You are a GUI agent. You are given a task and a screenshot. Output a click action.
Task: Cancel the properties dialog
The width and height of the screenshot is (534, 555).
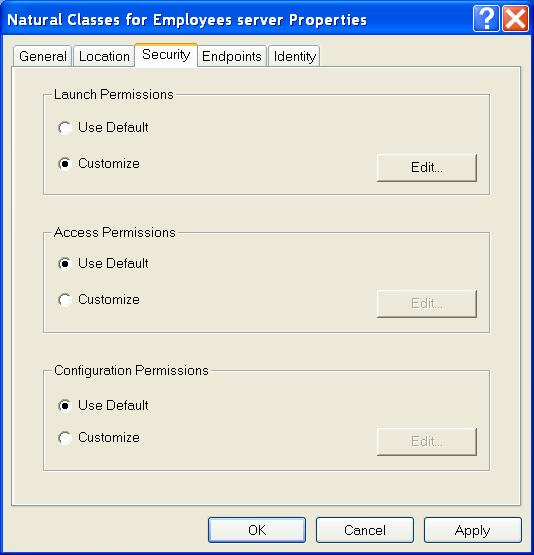tap(365, 530)
